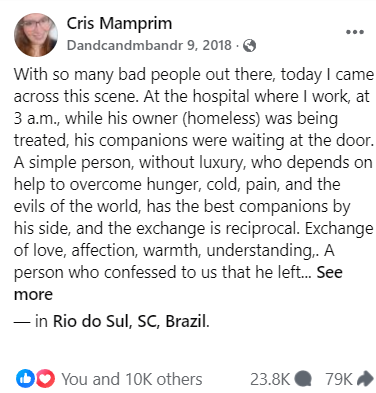Click the first line starting With so many
Image resolution: width=376 pixels, height=393 pixels.
click(194, 74)
